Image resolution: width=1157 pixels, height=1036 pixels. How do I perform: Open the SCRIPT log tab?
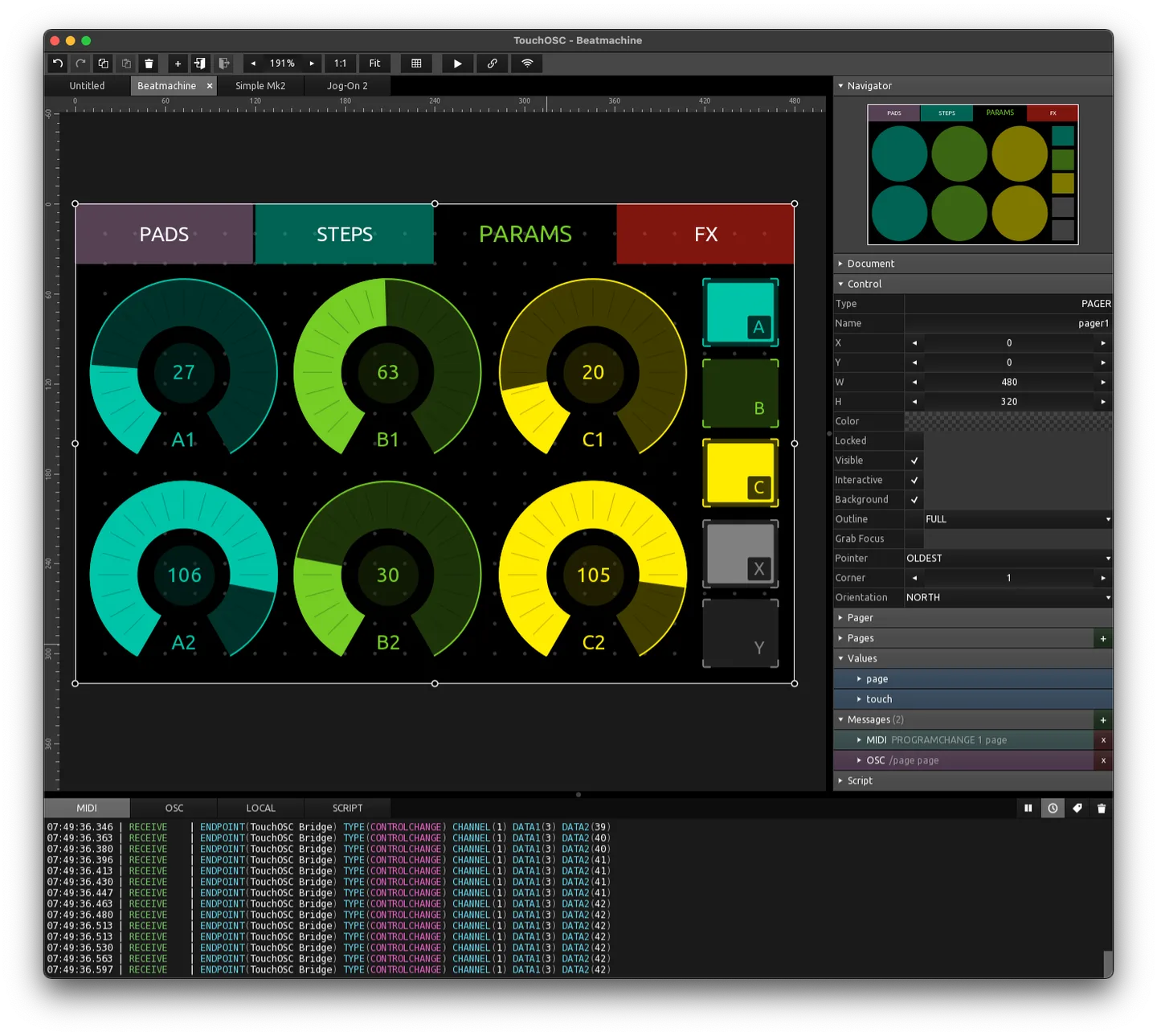[x=347, y=809]
